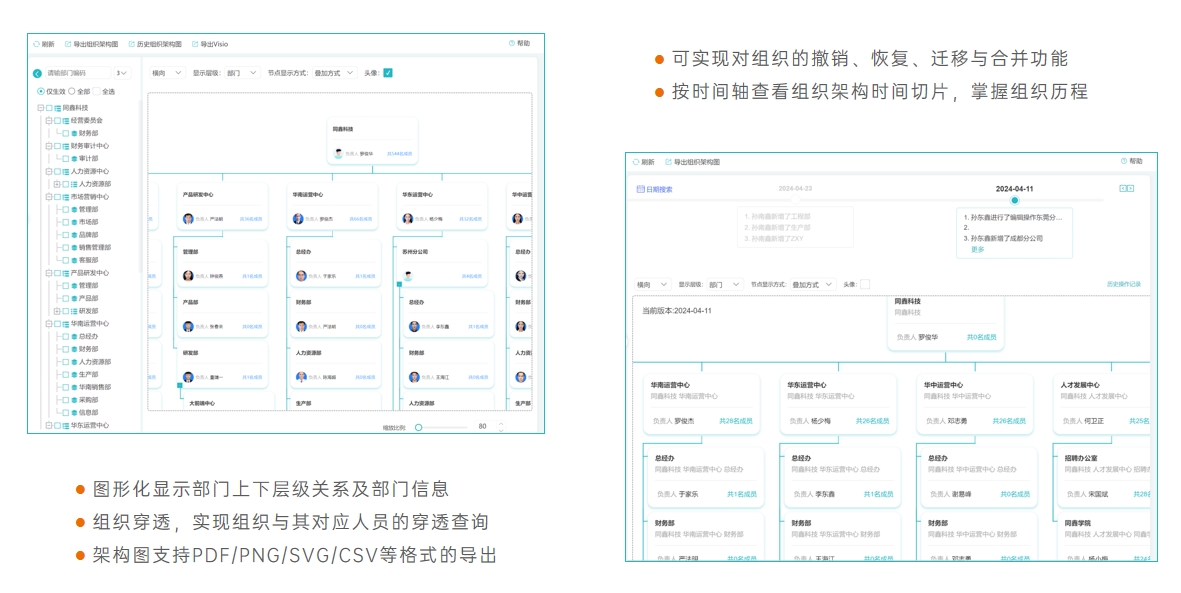The width and height of the screenshot is (1181, 593).
Task: Select the 仅生效 radio button
Action: (41, 92)
